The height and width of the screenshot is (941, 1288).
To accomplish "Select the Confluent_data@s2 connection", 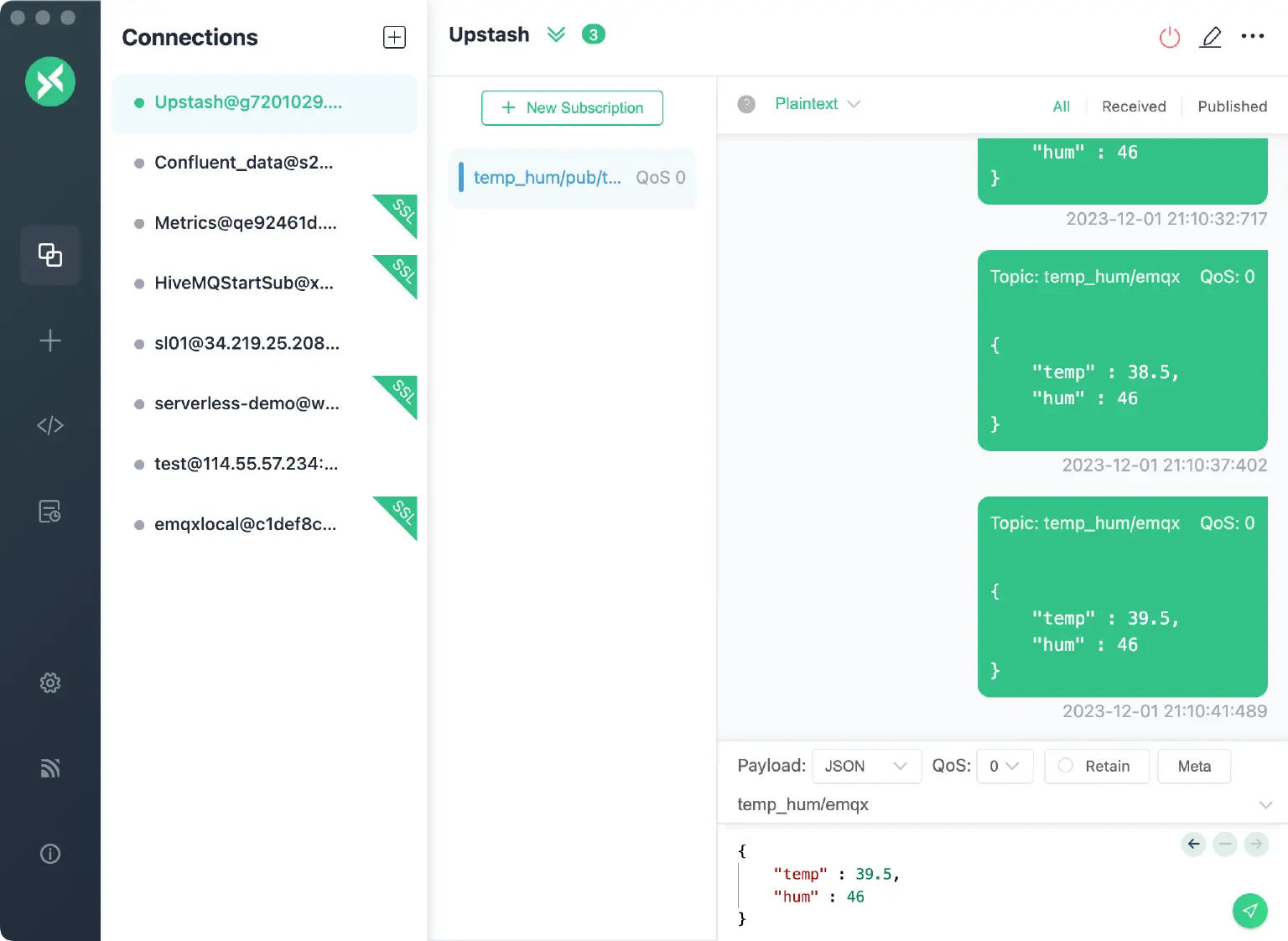I will coord(264,163).
